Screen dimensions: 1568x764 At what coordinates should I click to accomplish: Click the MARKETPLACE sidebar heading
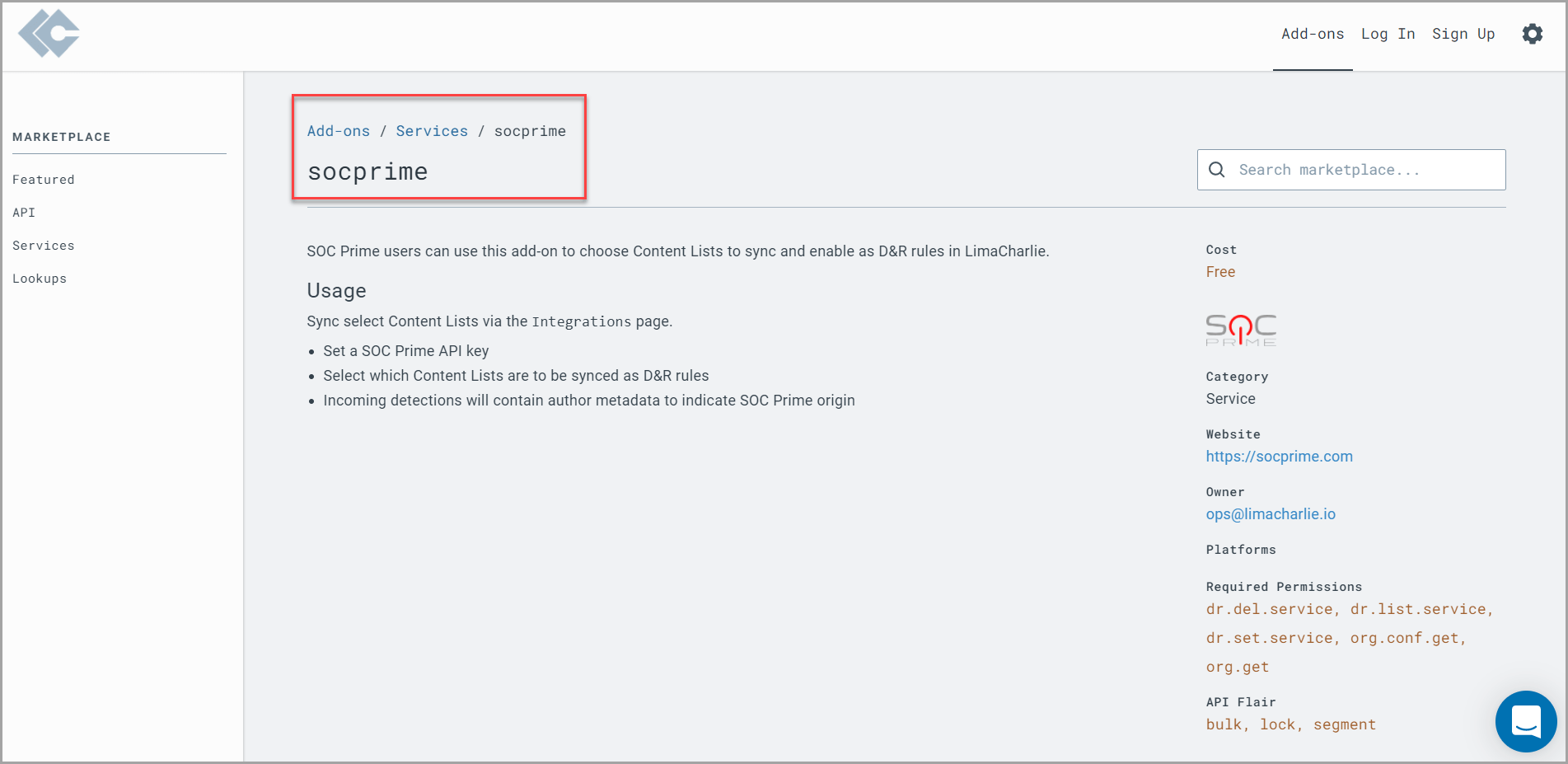(62, 137)
